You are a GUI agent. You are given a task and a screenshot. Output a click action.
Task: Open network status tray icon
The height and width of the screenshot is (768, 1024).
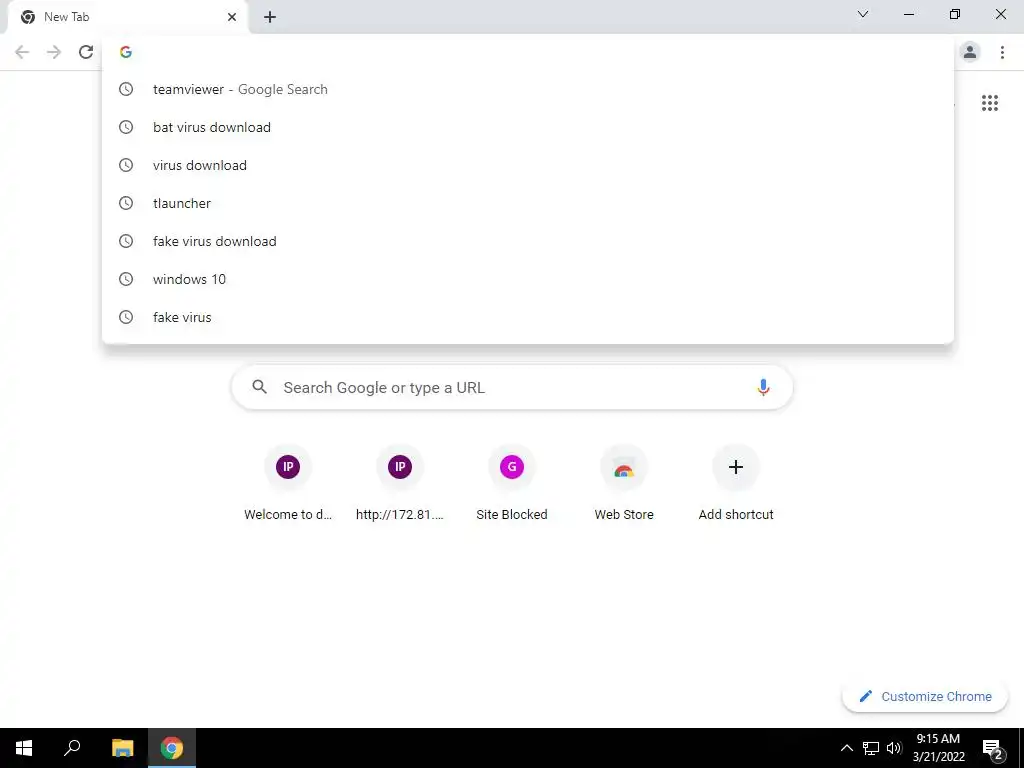[x=871, y=748]
